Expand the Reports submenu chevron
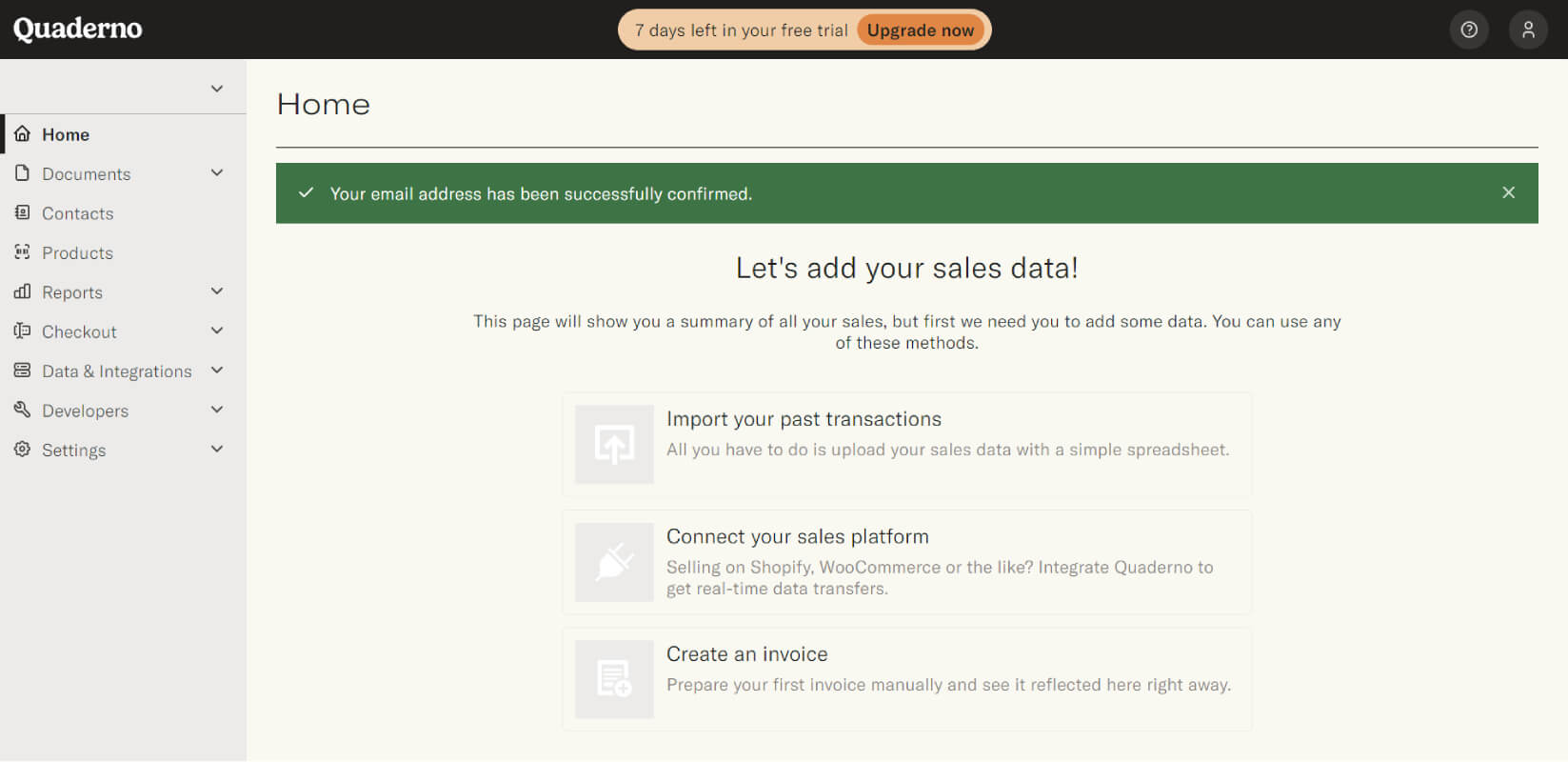Viewport: 1568px width, 762px height. point(217,291)
